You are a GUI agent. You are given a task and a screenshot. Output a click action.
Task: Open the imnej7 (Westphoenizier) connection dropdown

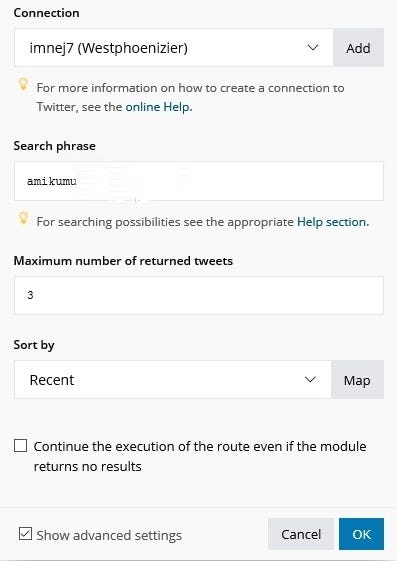coord(174,48)
